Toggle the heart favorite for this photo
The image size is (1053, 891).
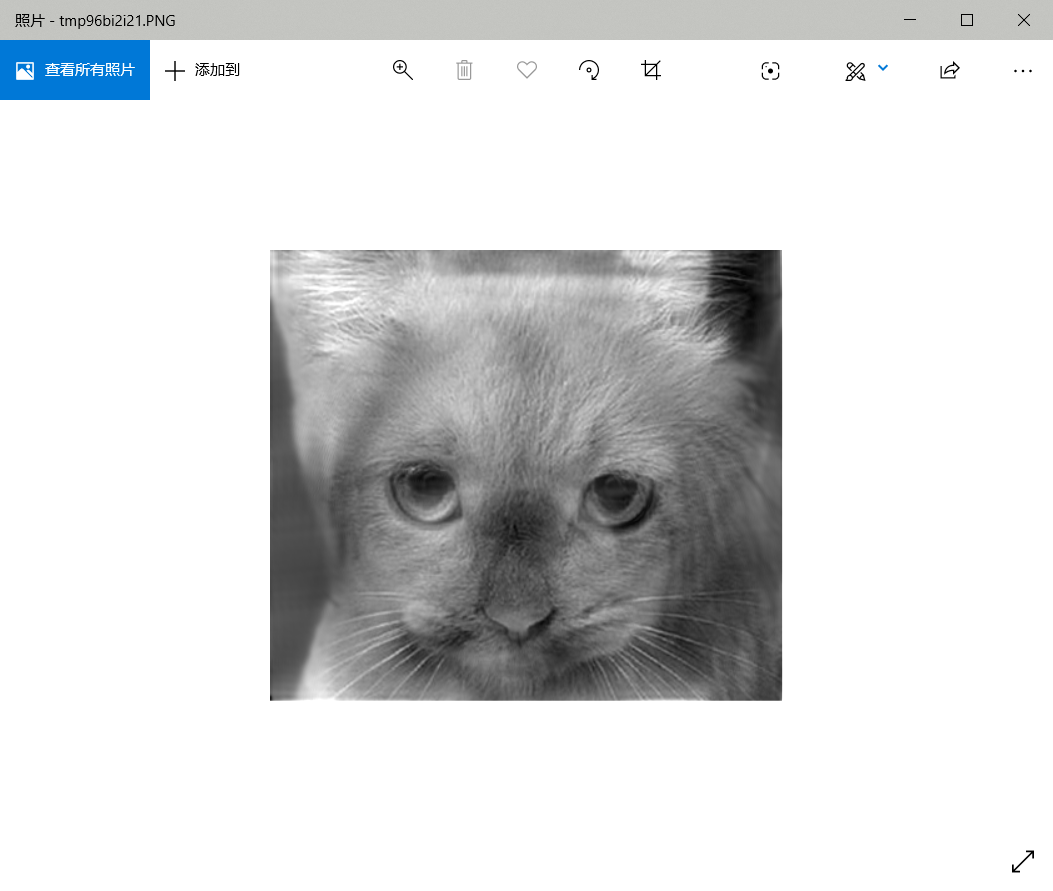tap(527, 70)
